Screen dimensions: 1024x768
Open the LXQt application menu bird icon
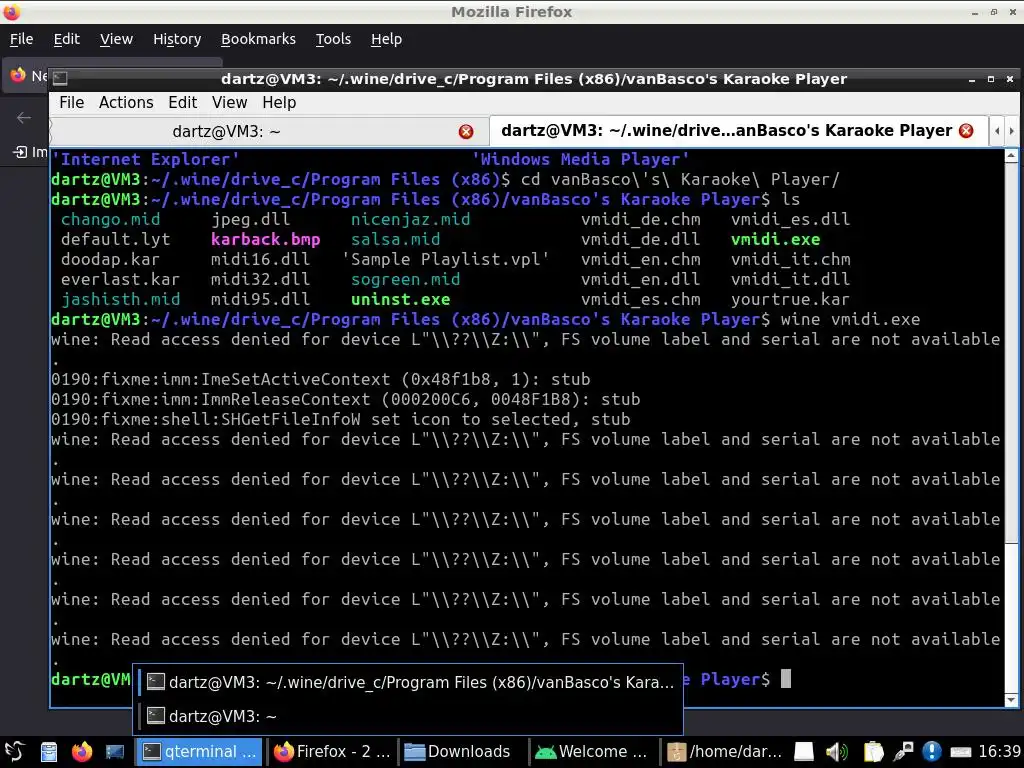[x=14, y=751]
